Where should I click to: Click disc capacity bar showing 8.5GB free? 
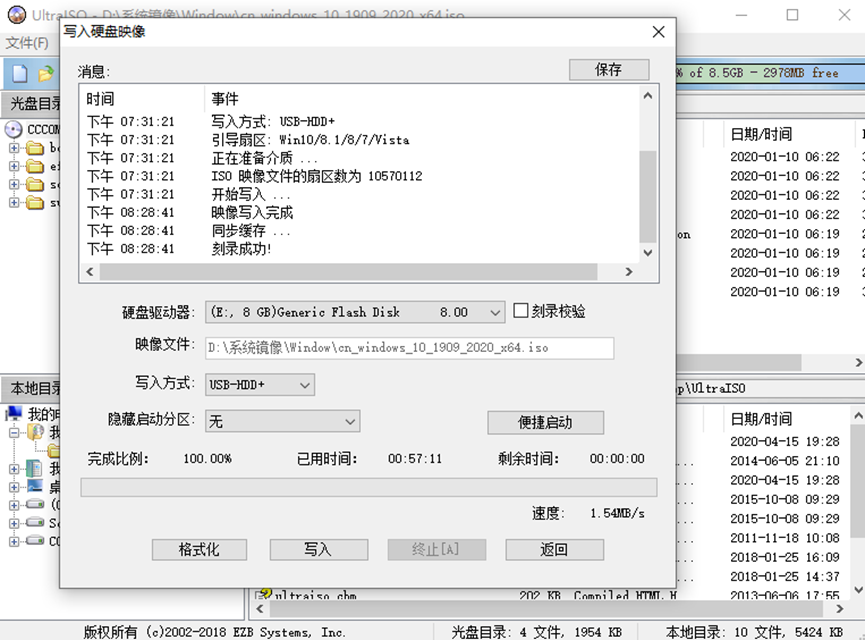(x=770, y=73)
